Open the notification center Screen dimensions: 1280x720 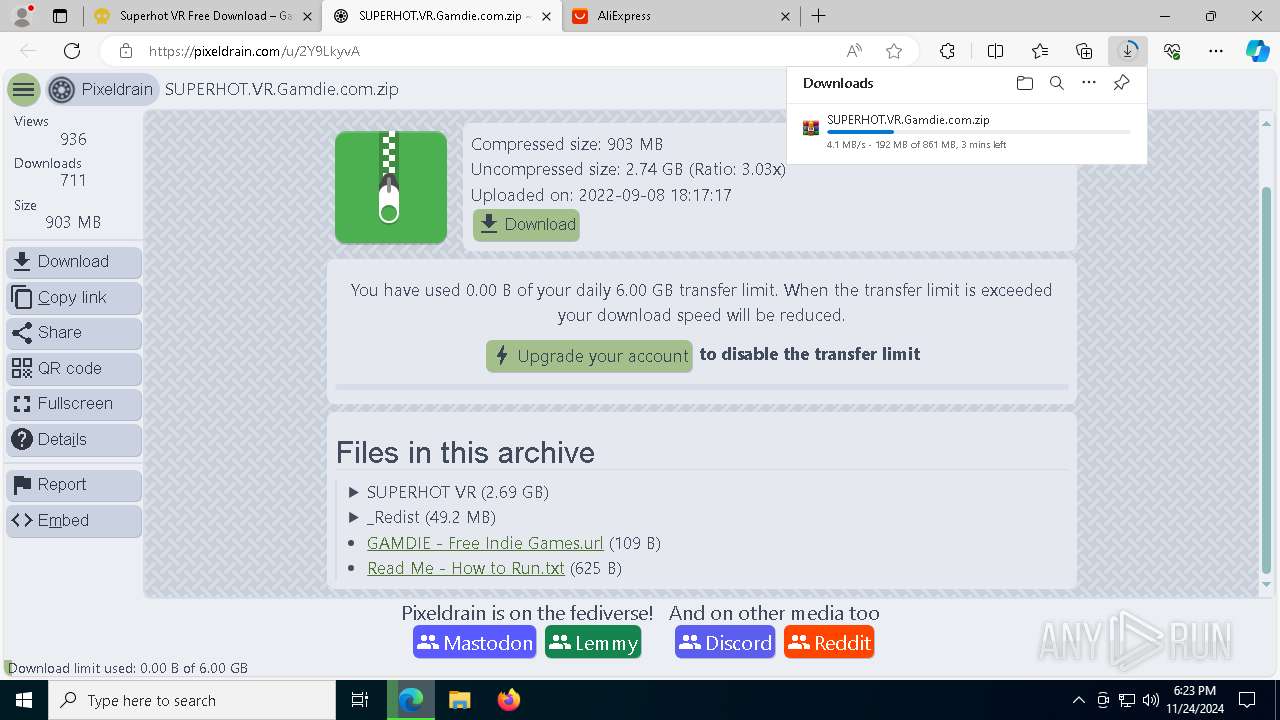[1247, 700]
